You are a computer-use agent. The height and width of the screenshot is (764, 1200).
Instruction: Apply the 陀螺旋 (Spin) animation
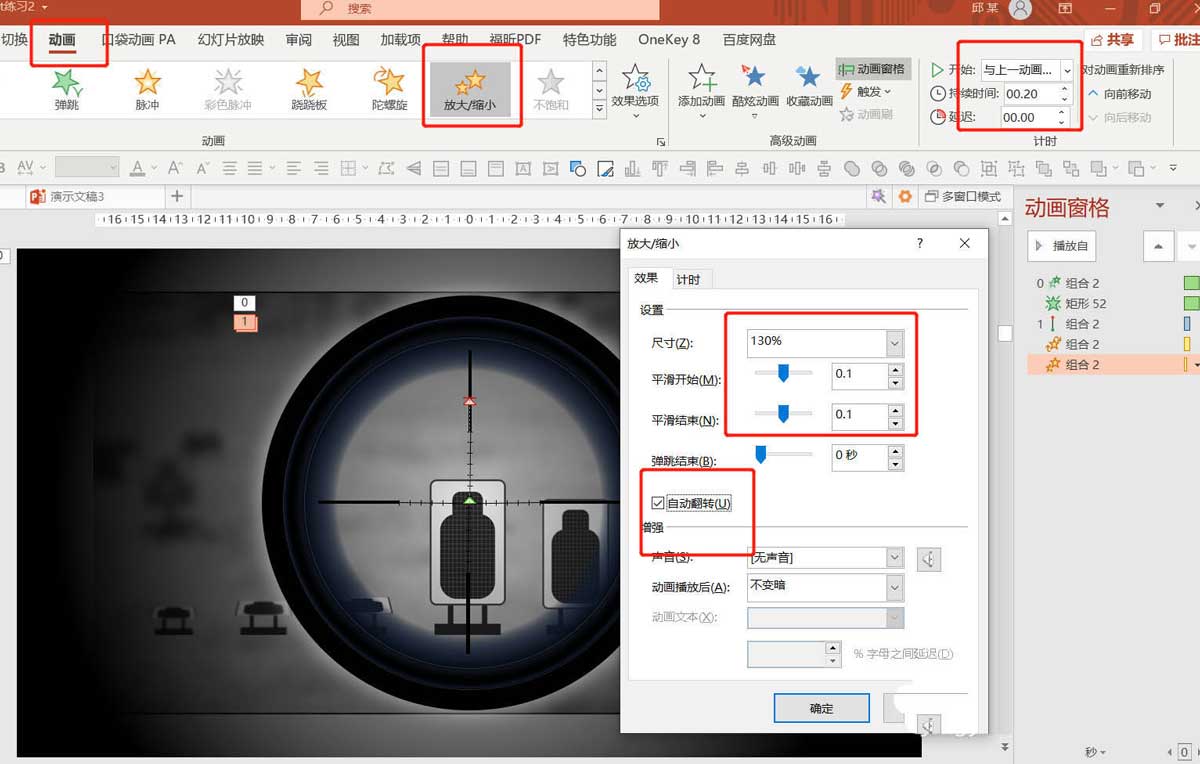[x=390, y=90]
